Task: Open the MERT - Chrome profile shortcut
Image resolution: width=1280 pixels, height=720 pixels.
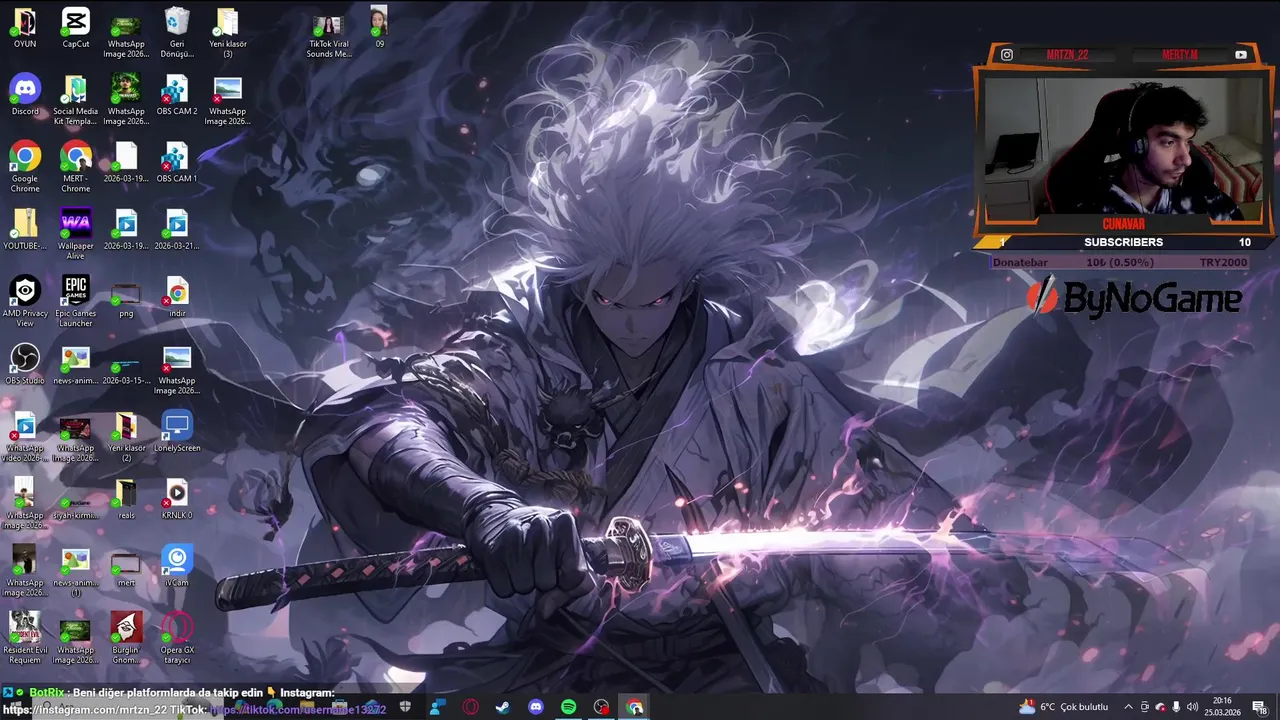Action: click(x=76, y=167)
